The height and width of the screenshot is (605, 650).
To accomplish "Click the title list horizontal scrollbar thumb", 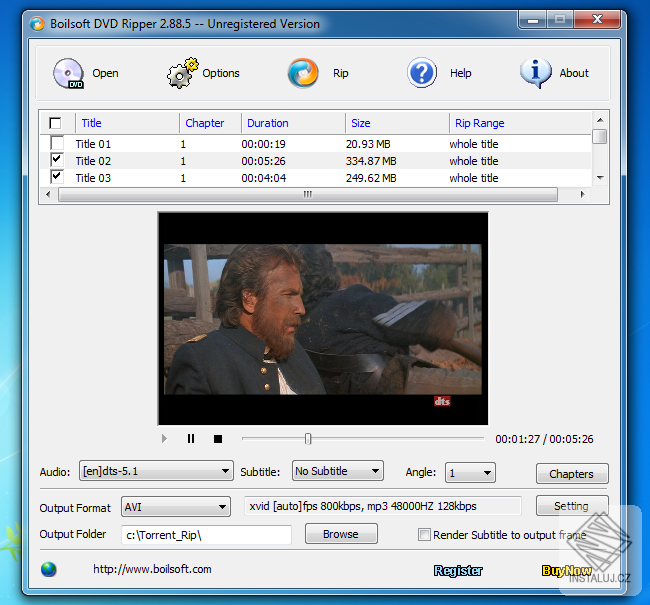I will [308, 194].
